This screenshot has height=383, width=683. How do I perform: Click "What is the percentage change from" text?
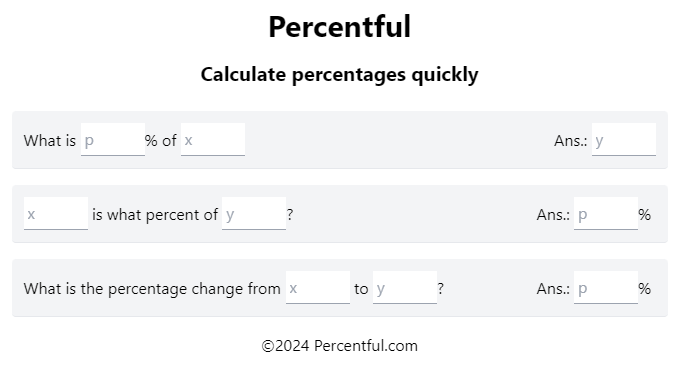point(152,289)
